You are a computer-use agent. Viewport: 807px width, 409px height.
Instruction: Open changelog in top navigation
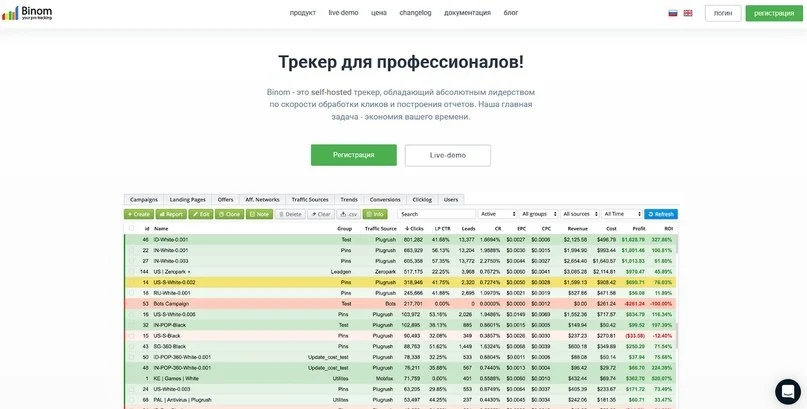(415, 13)
